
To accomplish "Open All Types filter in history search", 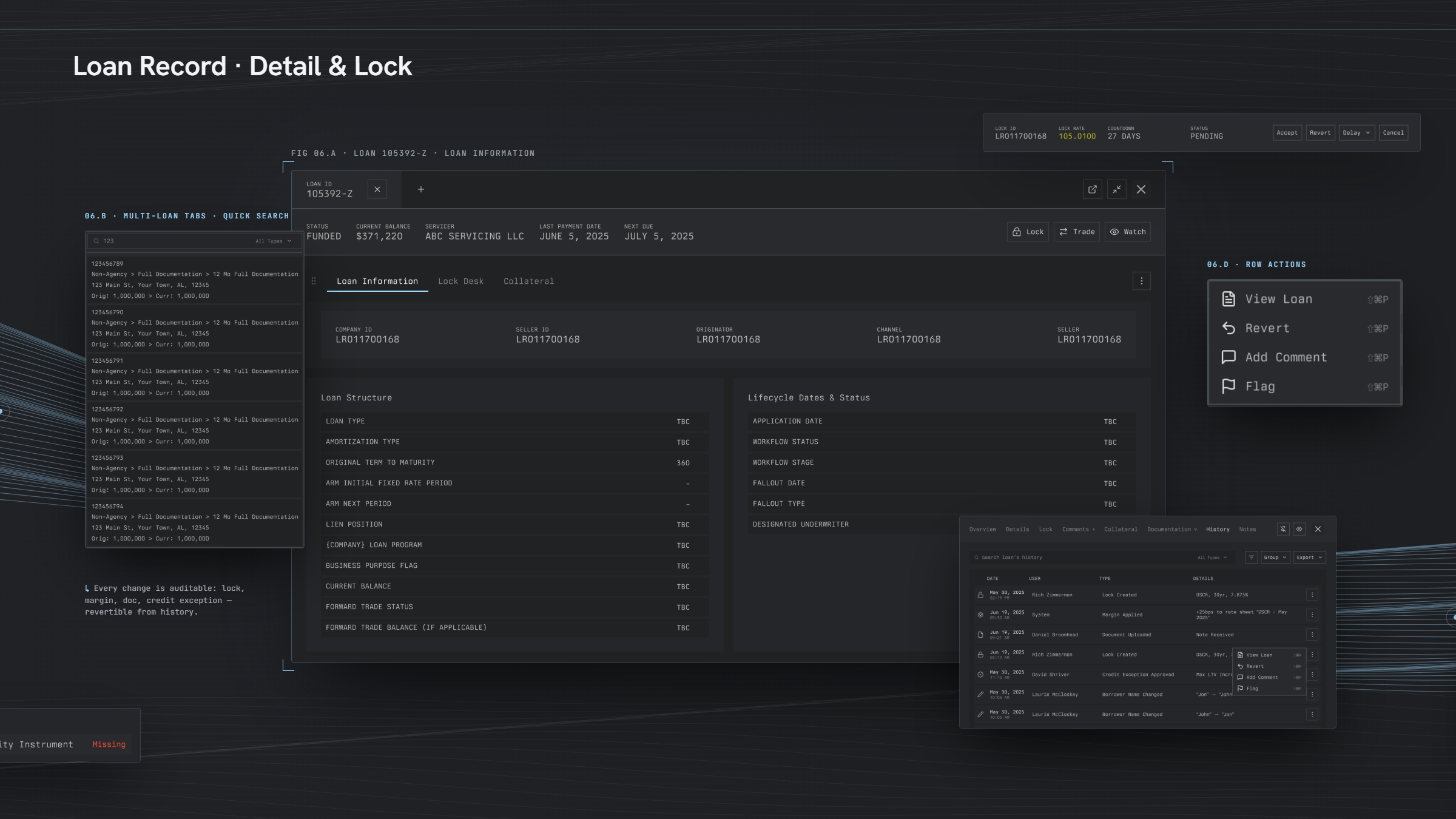I will click(x=1212, y=557).
